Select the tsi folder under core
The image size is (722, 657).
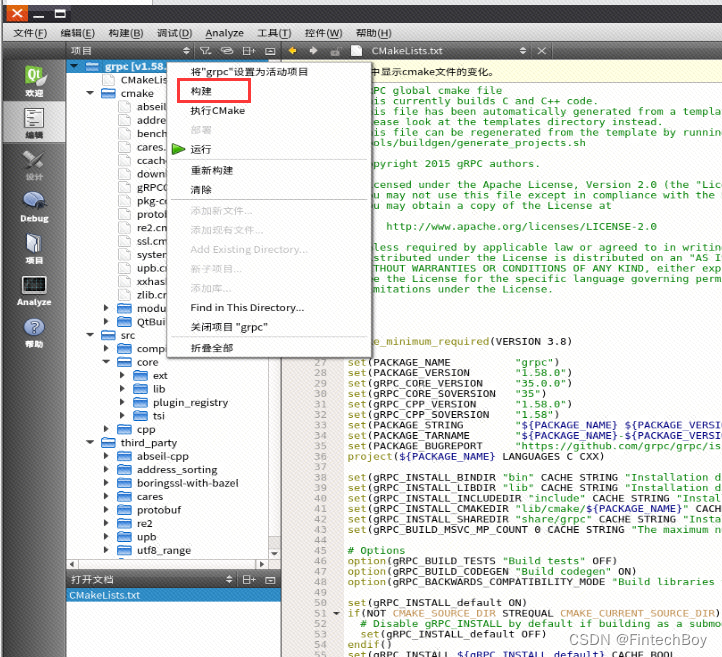pos(158,416)
